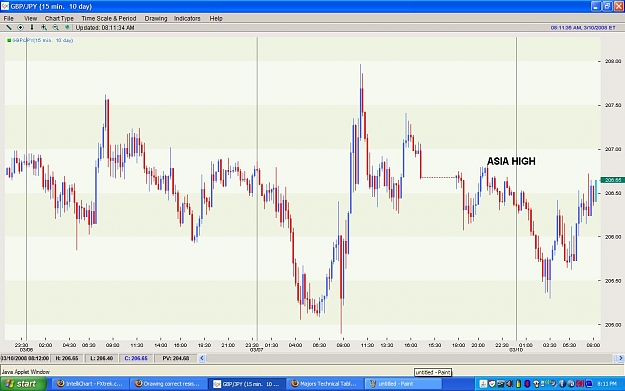Click the PV: 204.60 status field
Image resolution: width=625 pixels, height=391 pixels.
175,358
